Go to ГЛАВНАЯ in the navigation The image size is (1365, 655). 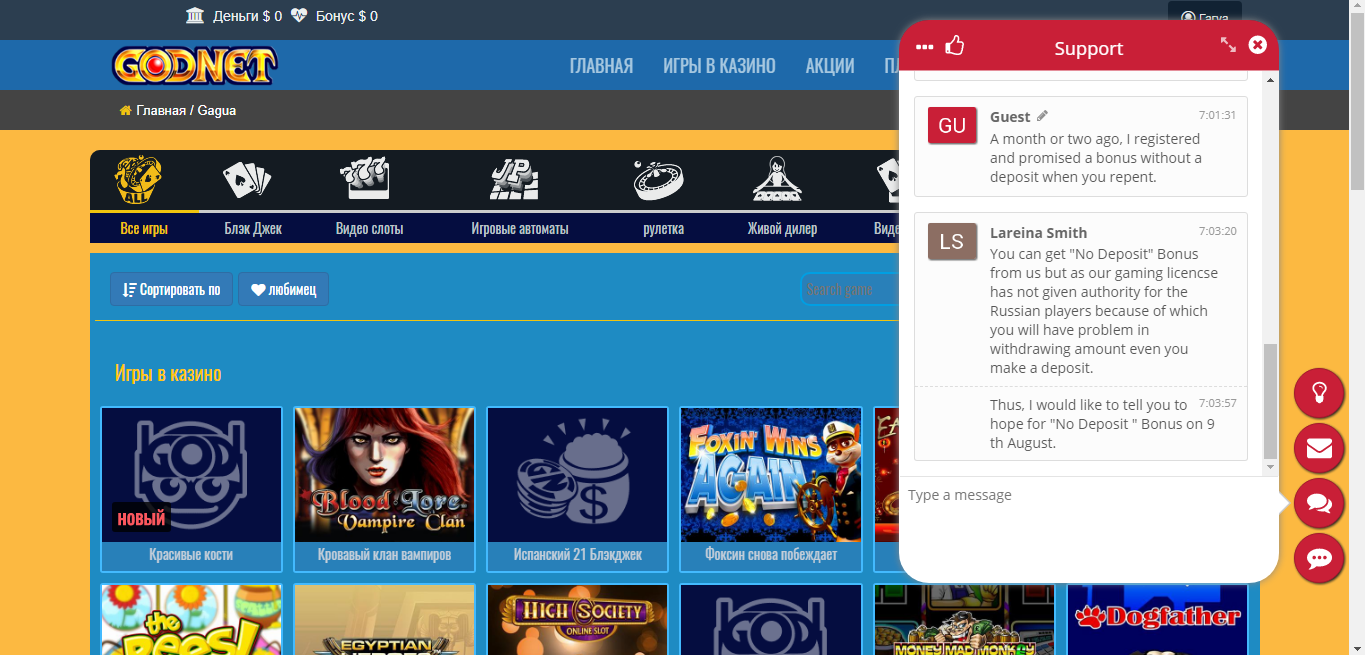pyautogui.click(x=601, y=66)
